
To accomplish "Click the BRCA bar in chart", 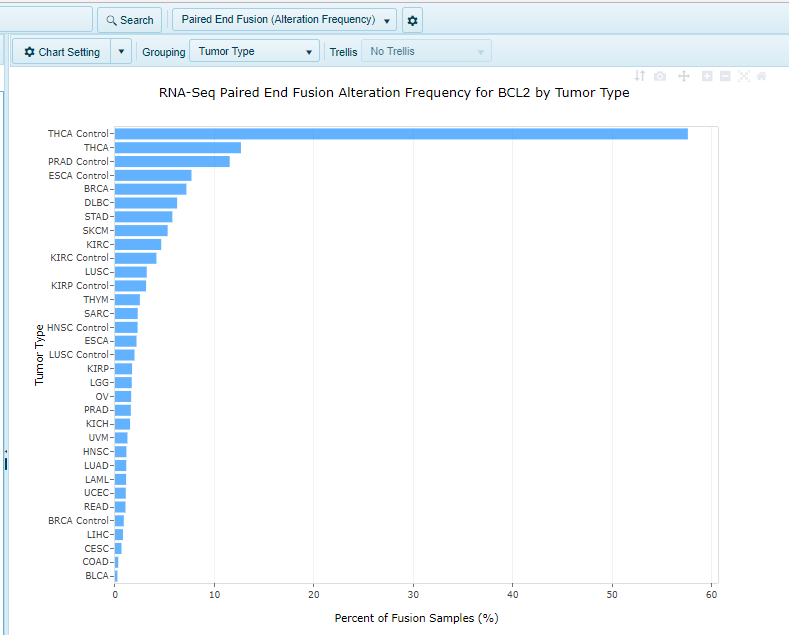I will point(150,189).
